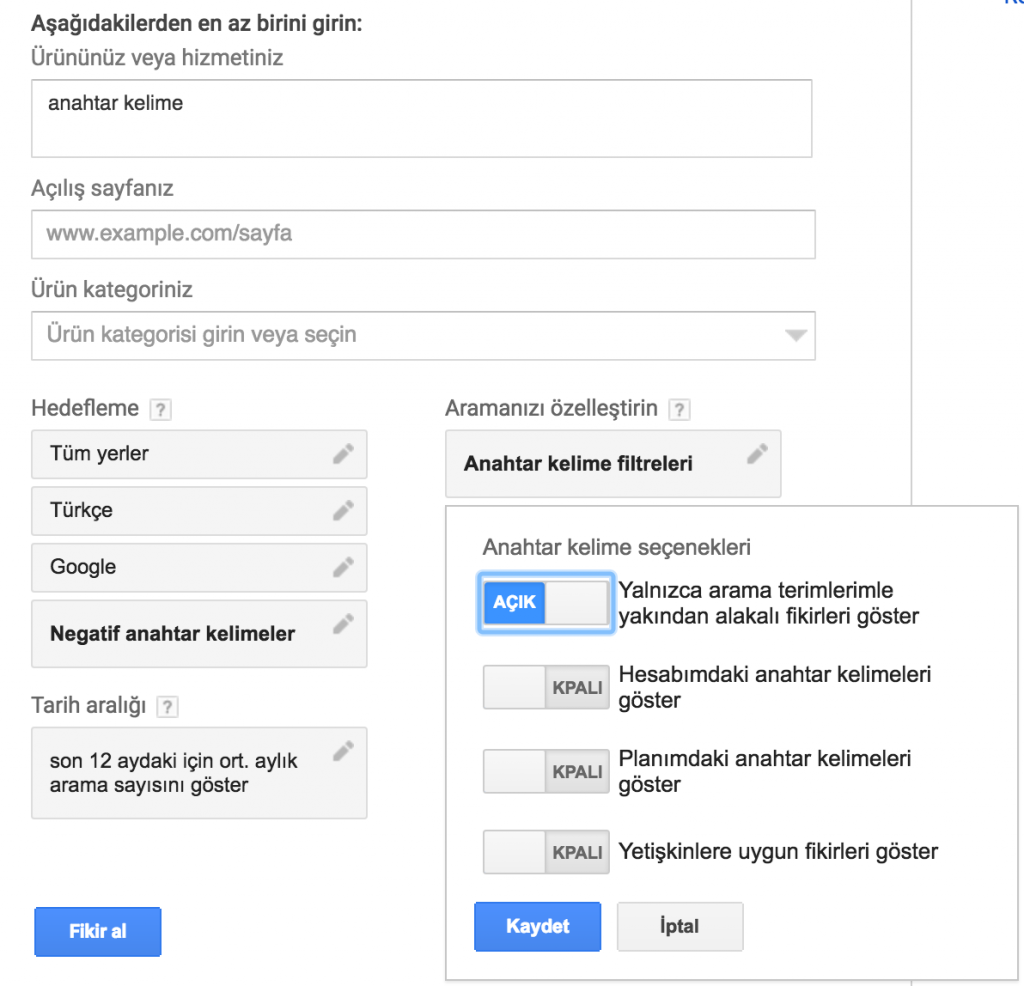Open the Ürün kategoriniz dropdown
1024x986 pixels.
coord(795,336)
